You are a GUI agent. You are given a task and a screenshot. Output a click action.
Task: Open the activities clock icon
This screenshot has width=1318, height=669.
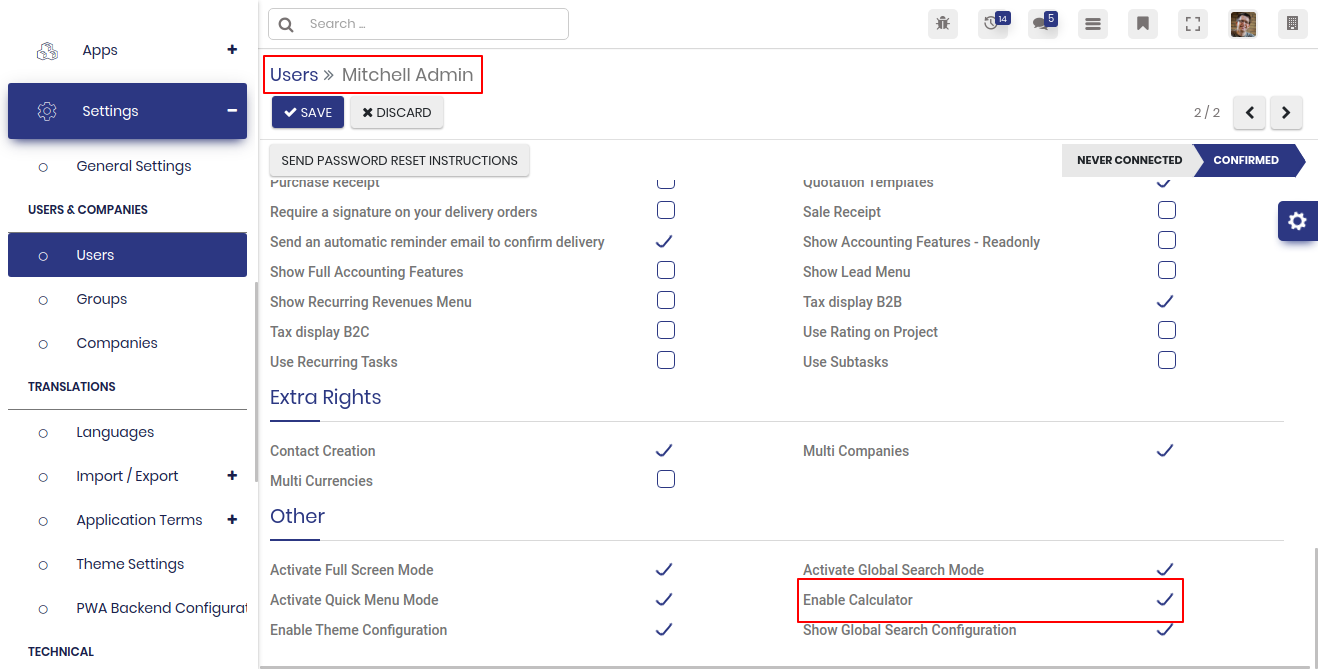click(993, 24)
